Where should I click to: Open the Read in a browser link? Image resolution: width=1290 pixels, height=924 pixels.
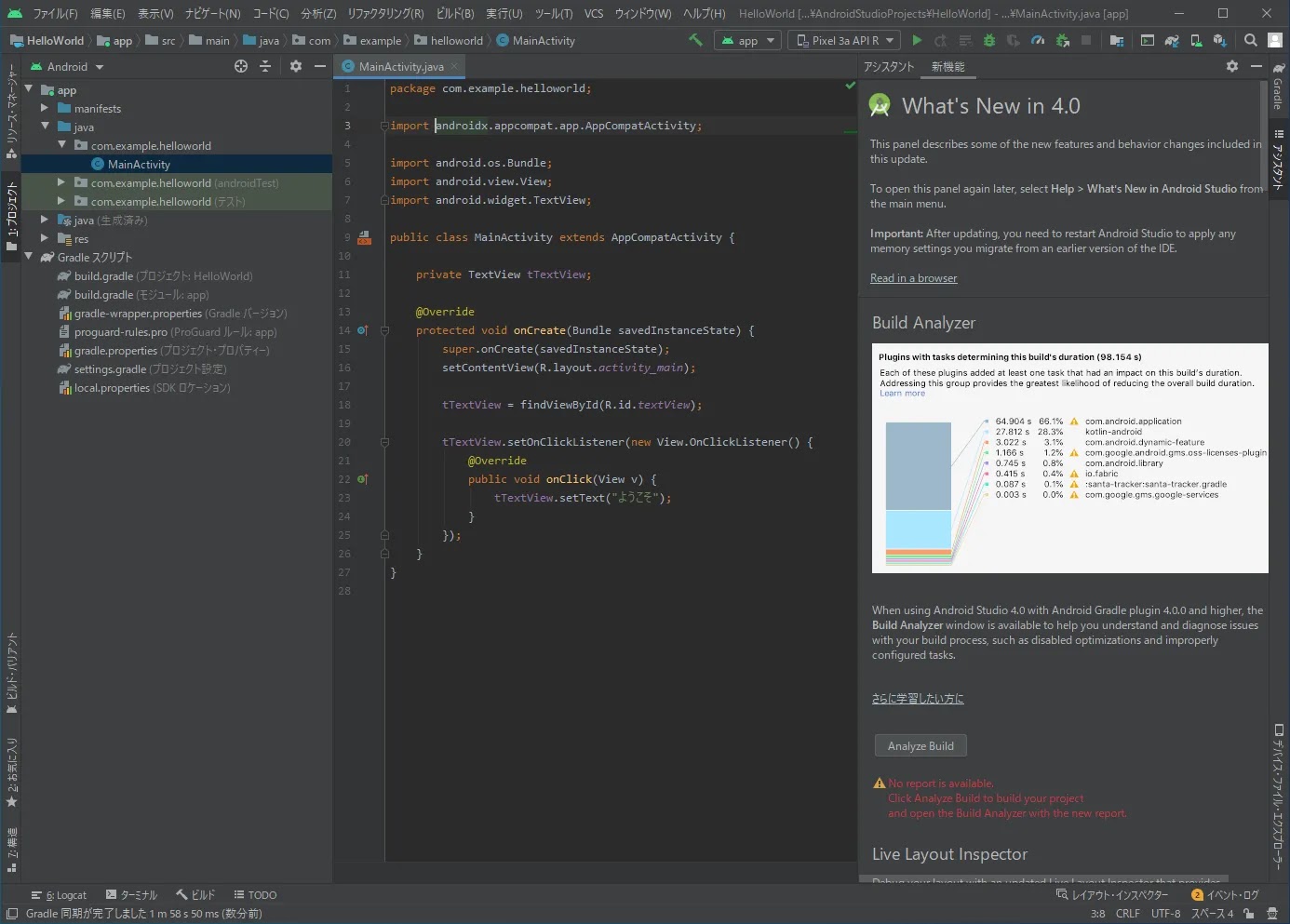pyautogui.click(x=913, y=278)
